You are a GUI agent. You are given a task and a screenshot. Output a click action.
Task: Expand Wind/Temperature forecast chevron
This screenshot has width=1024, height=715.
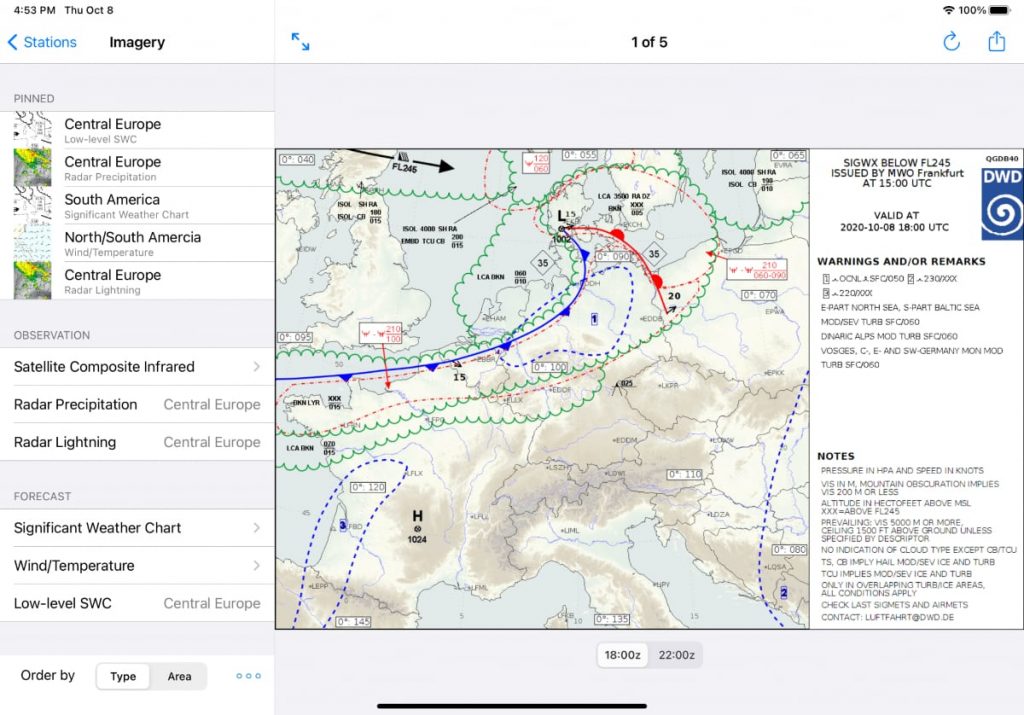257,565
